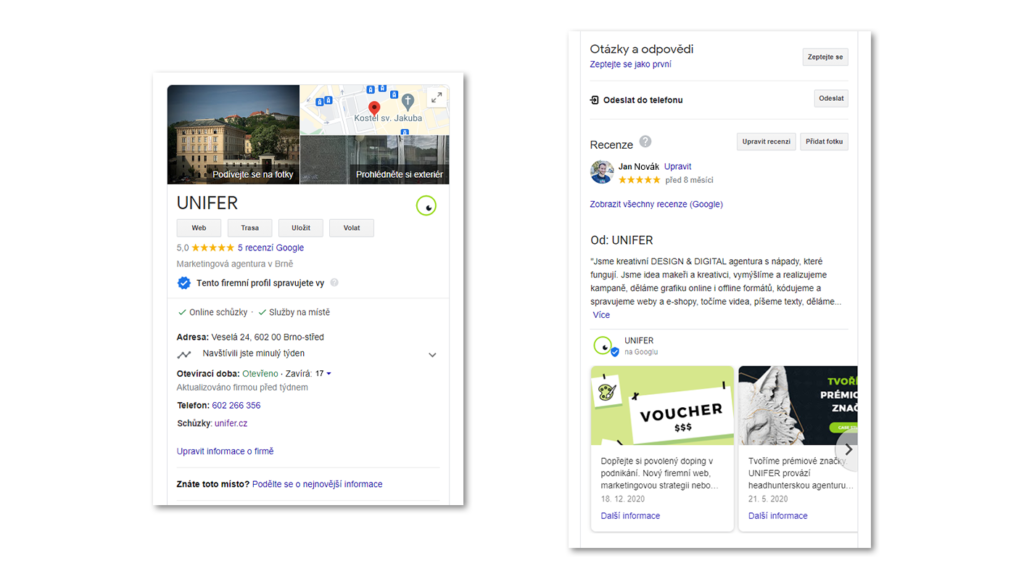Show next posts with carousel arrow

click(848, 450)
